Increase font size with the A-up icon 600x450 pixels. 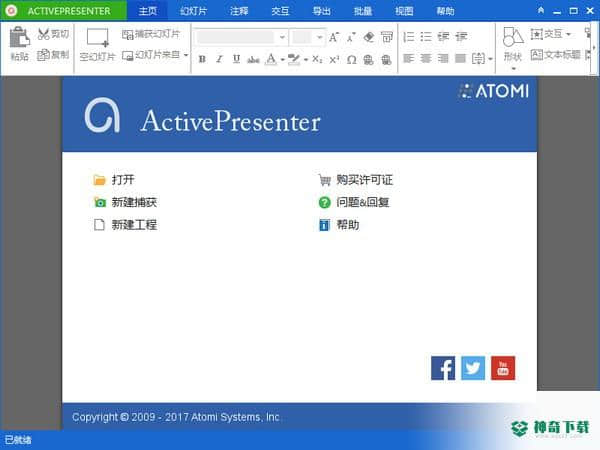point(334,37)
